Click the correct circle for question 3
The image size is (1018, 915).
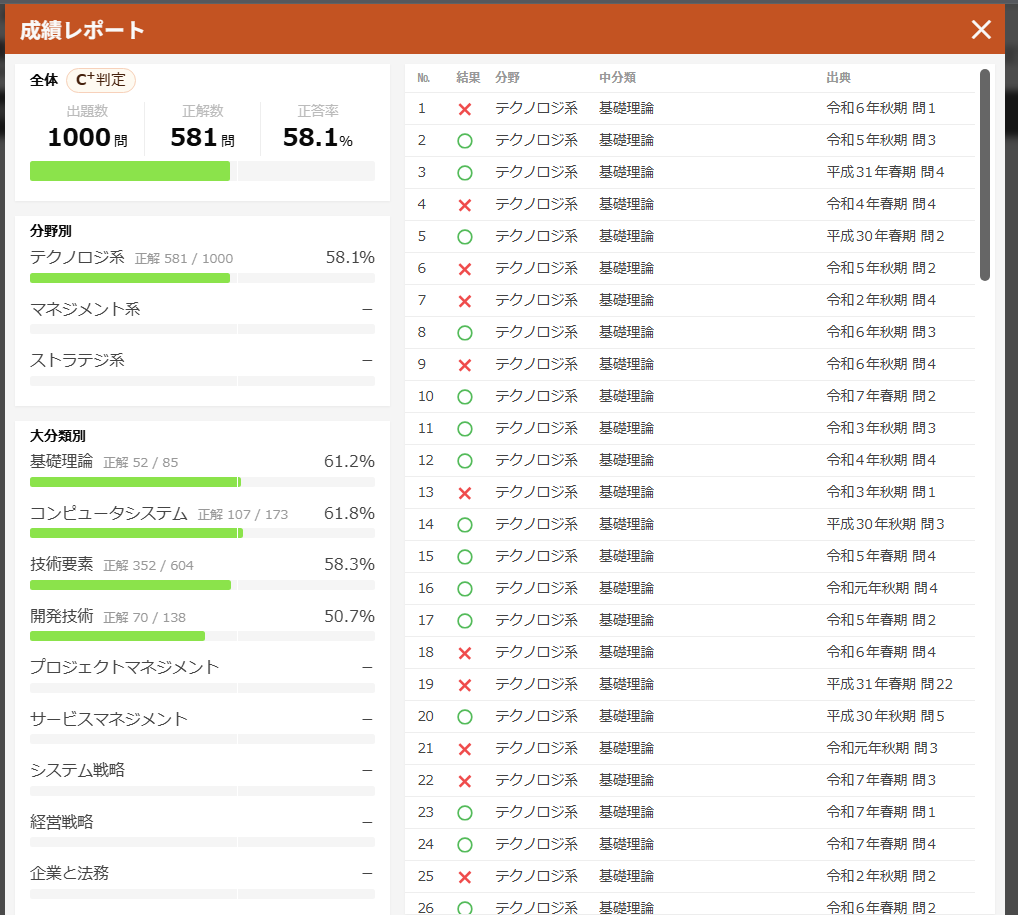(465, 173)
